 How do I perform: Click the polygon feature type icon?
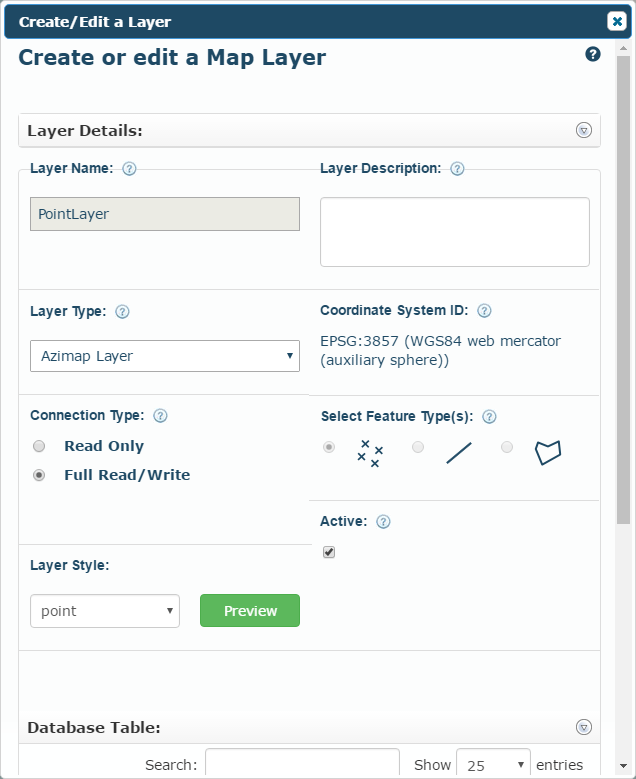pyautogui.click(x=548, y=453)
